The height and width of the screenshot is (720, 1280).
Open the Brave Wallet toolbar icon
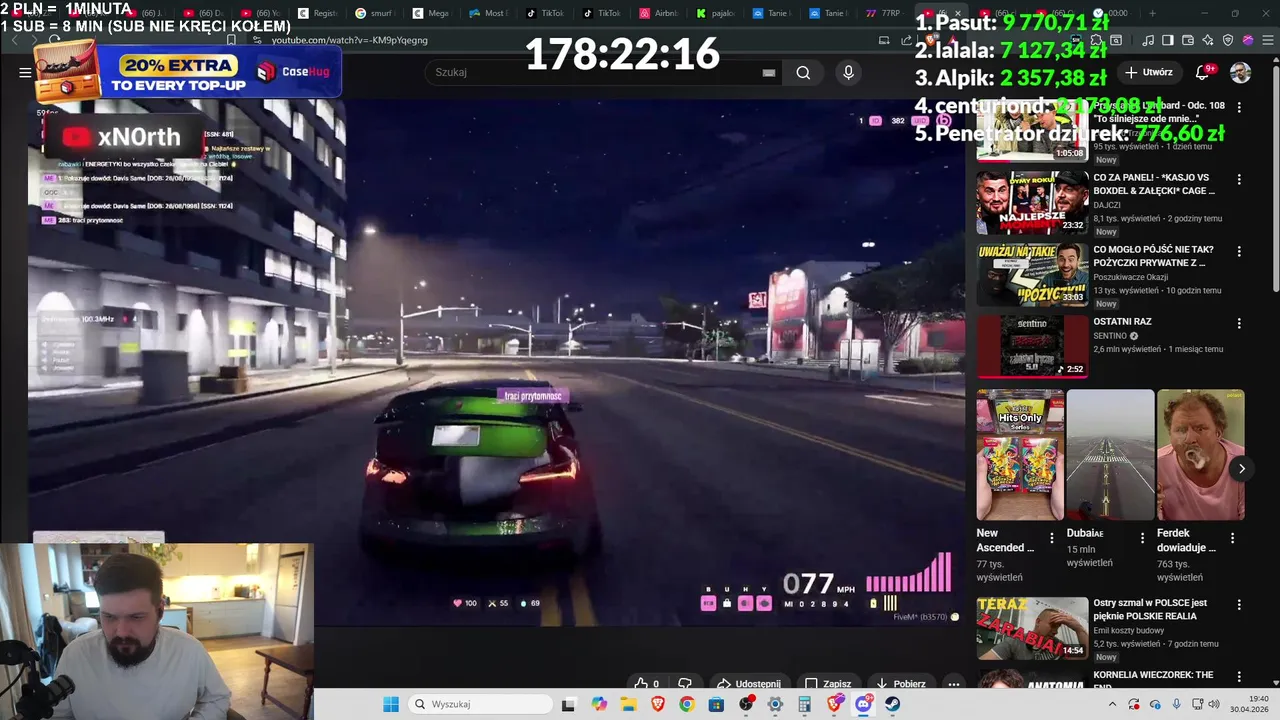coord(1187,40)
